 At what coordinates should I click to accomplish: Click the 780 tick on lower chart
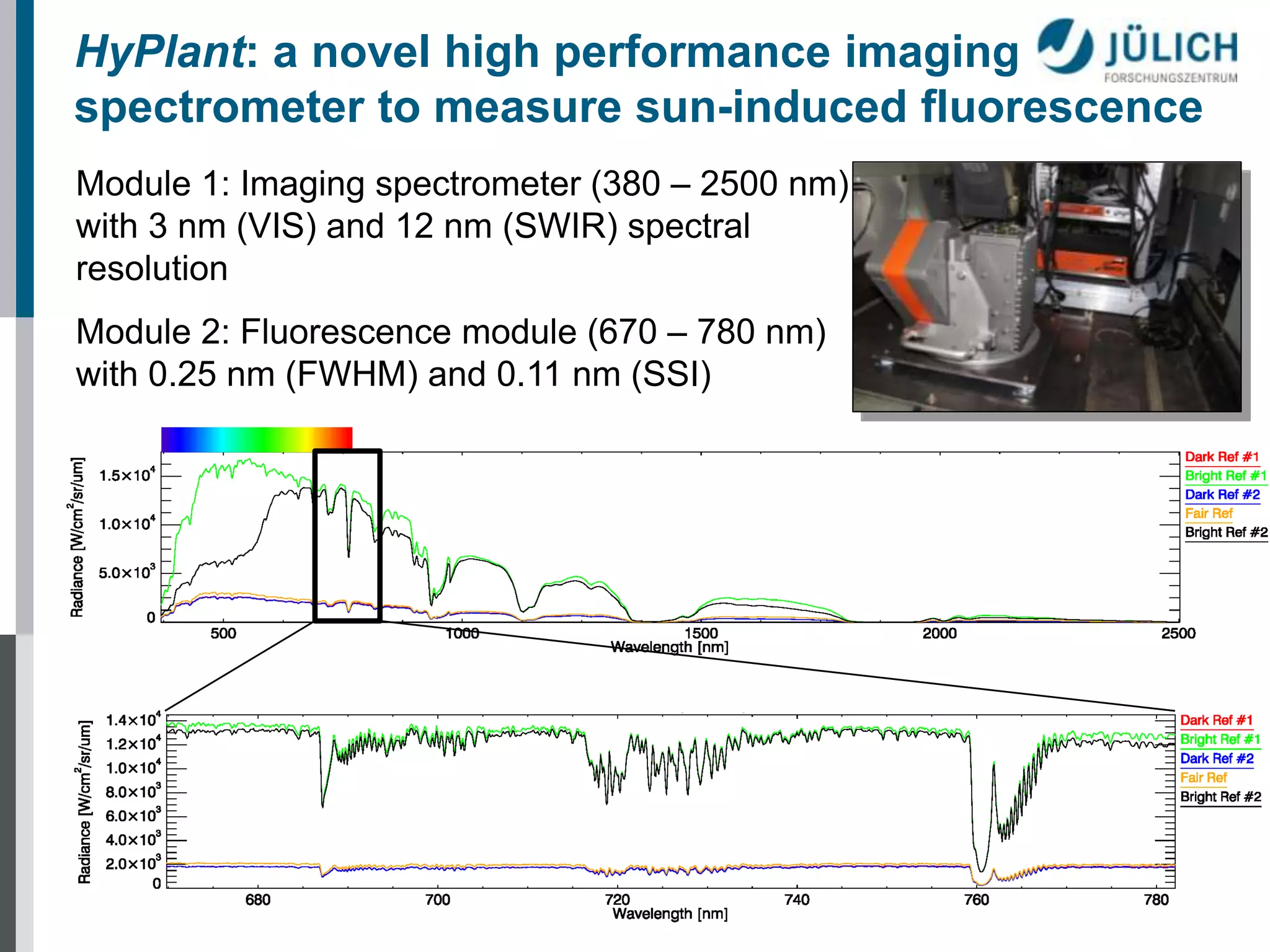click(x=1157, y=900)
